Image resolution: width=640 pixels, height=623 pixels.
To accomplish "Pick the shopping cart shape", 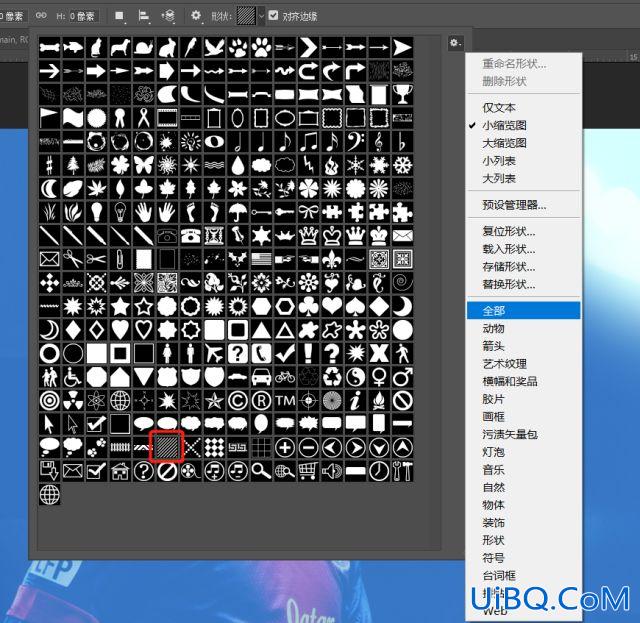I will [x=309, y=471].
